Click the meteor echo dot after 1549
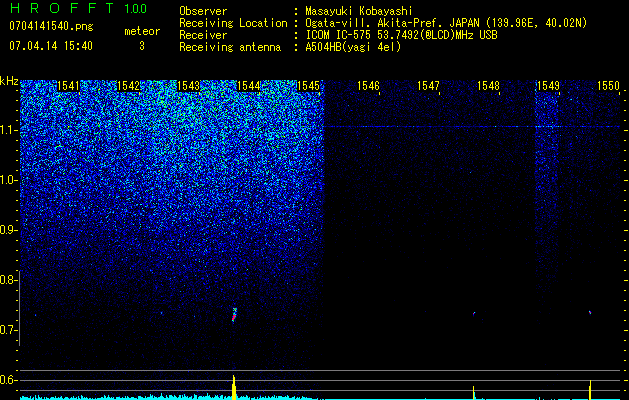 (590, 312)
